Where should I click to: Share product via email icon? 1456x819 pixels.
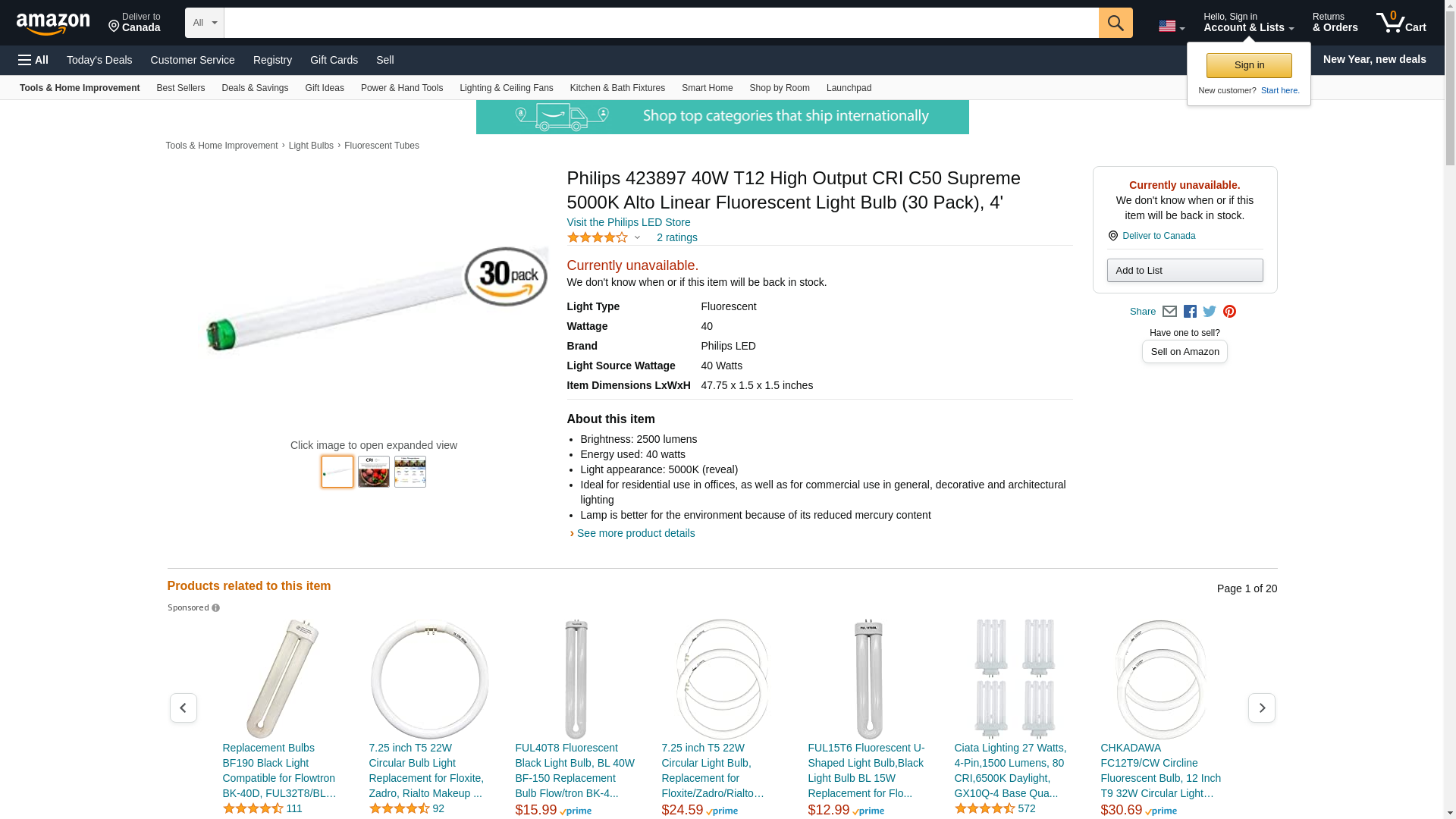click(1169, 312)
